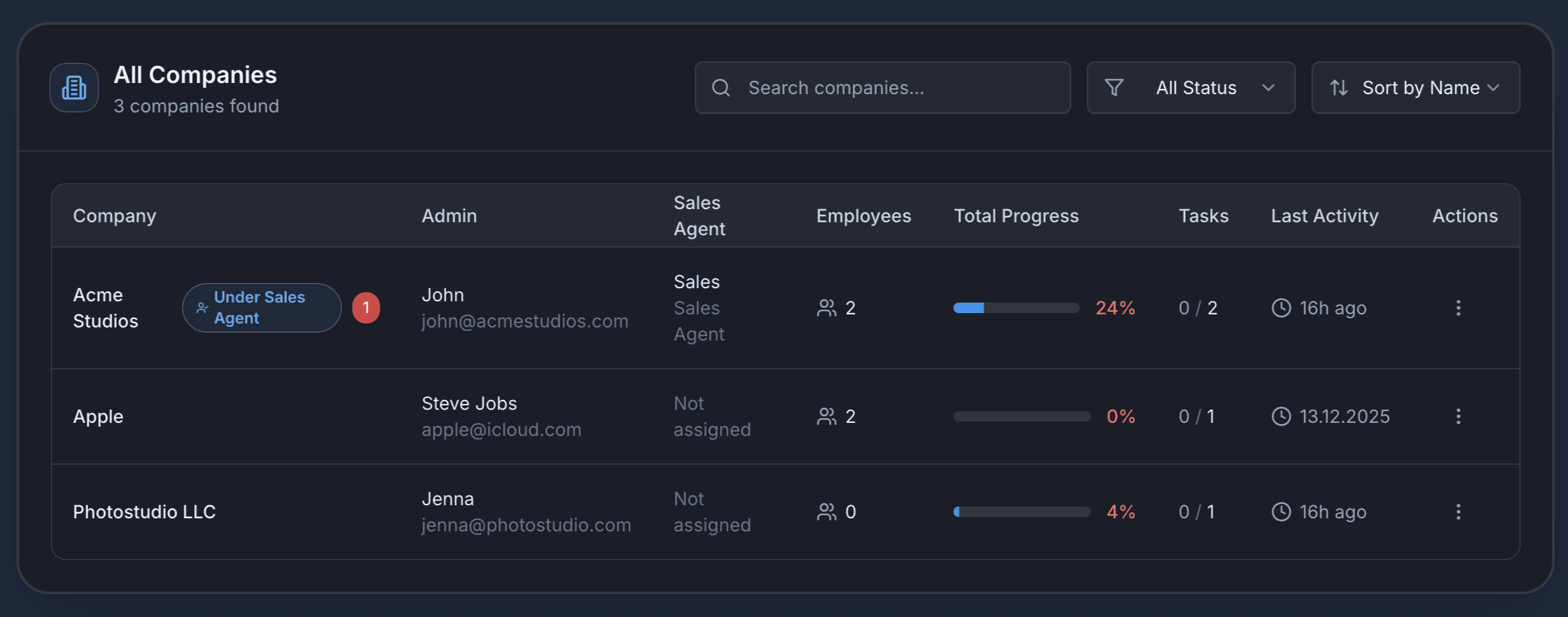Open the Photostudio LLC company name
Viewport: 1568px width, 617px height.
tap(144, 512)
